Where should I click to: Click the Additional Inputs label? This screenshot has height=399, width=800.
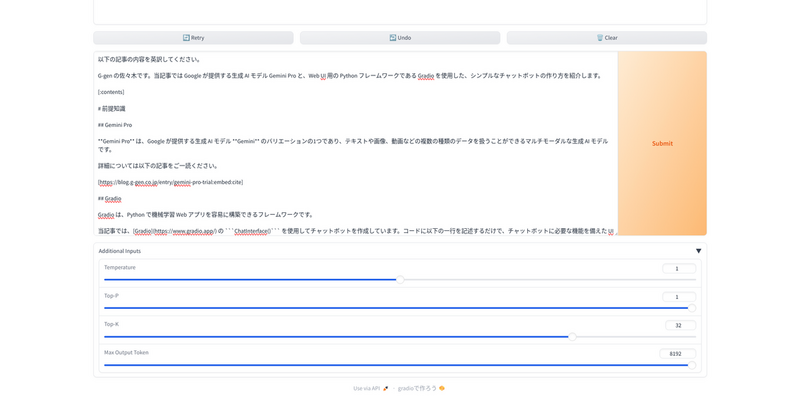[119, 251]
